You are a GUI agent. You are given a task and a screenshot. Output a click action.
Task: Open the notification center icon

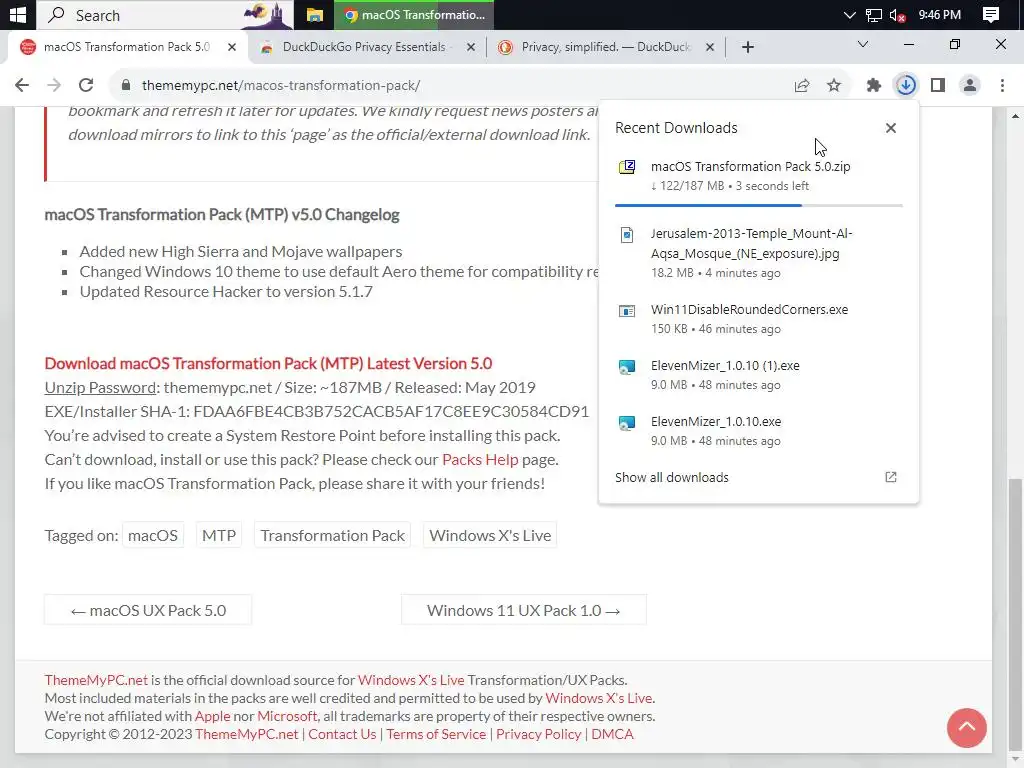(x=991, y=15)
